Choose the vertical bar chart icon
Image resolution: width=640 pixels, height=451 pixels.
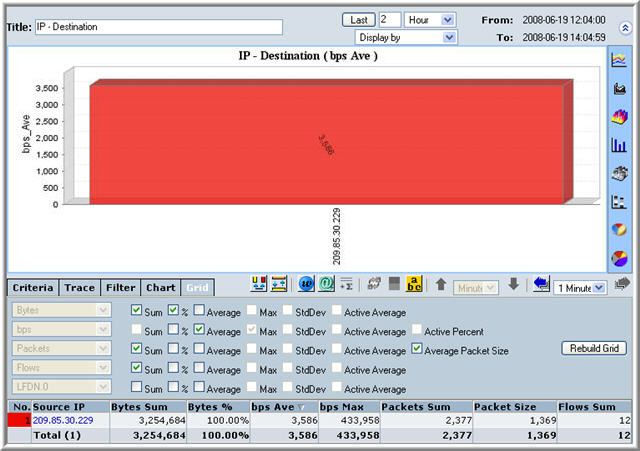(x=619, y=145)
